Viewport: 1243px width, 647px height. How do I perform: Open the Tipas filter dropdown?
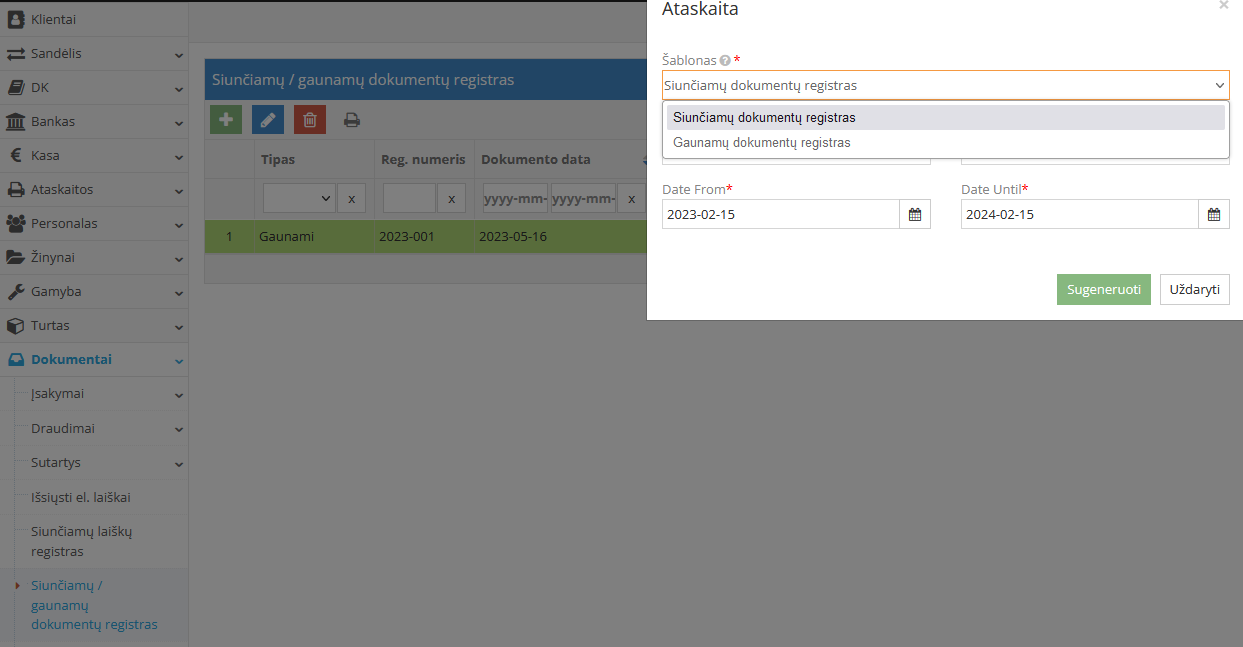point(298,199)
